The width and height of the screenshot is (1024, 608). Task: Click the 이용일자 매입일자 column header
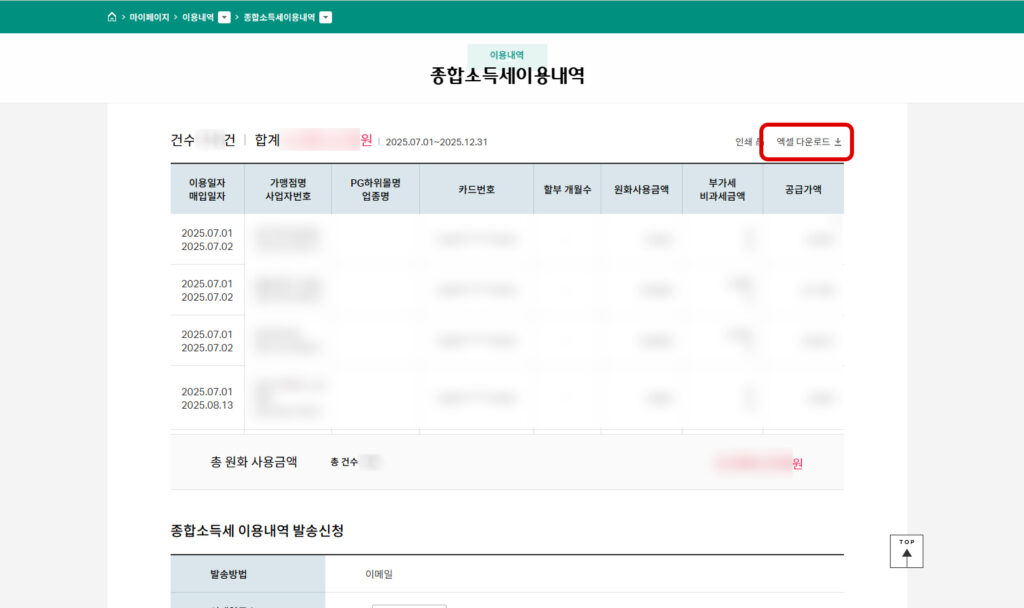pyautogui.click(x=206, y=188)
